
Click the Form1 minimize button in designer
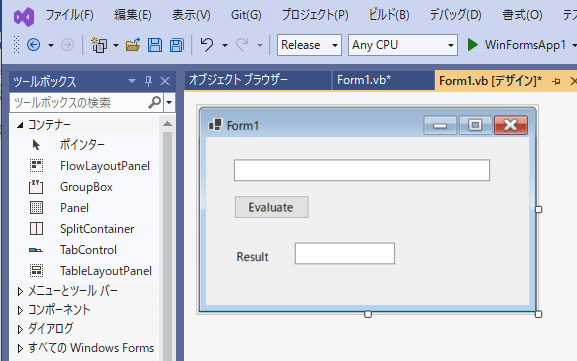[440, 125]
